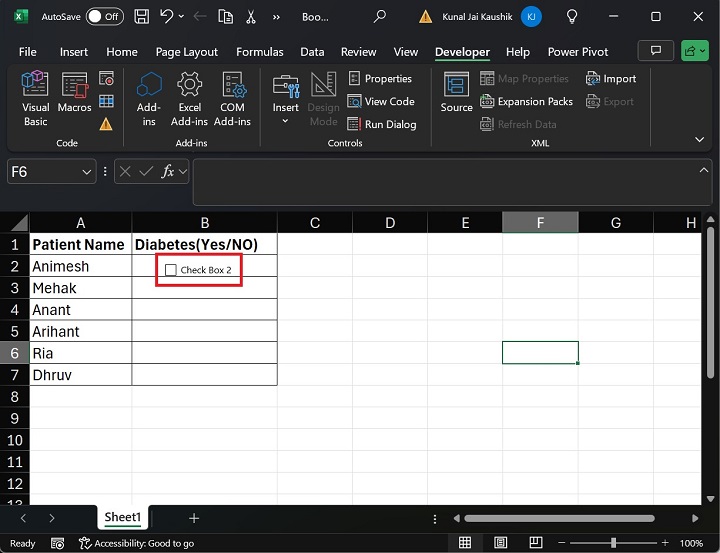Click the Save icon in title bar

click(141, 17)
